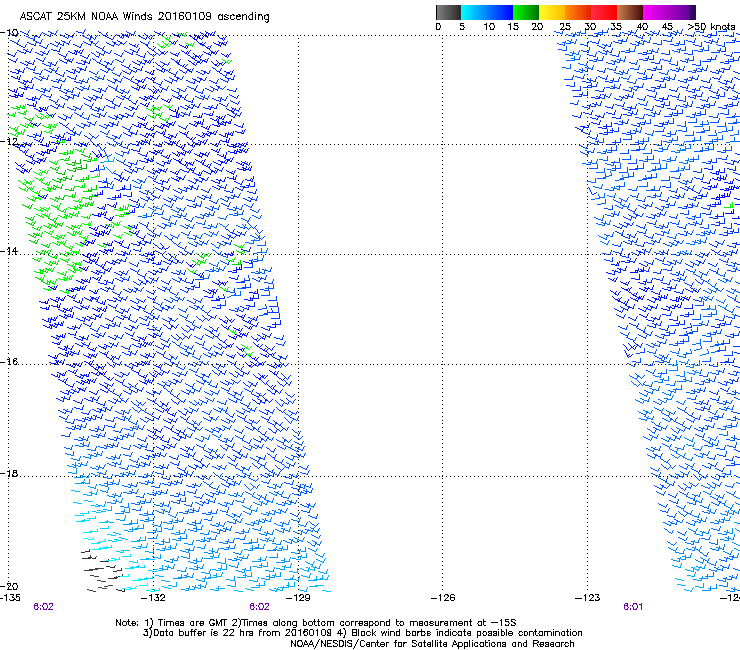Click the orange 25–30 knots color bar segment
Screen dimensions: 740x650
point(578,12)
